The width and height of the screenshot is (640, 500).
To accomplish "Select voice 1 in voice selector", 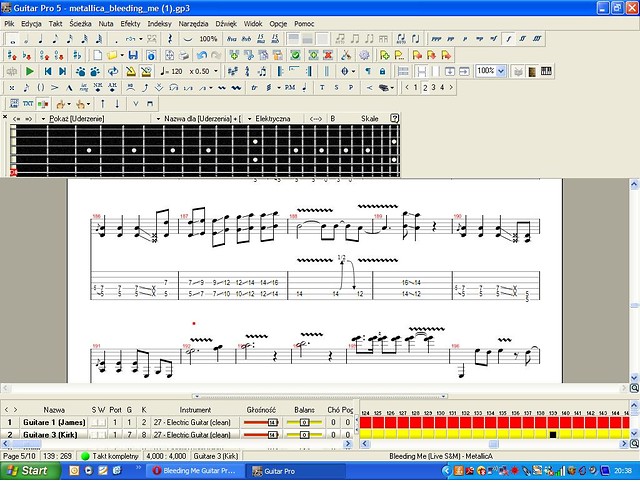I will (x=416, y=87).
